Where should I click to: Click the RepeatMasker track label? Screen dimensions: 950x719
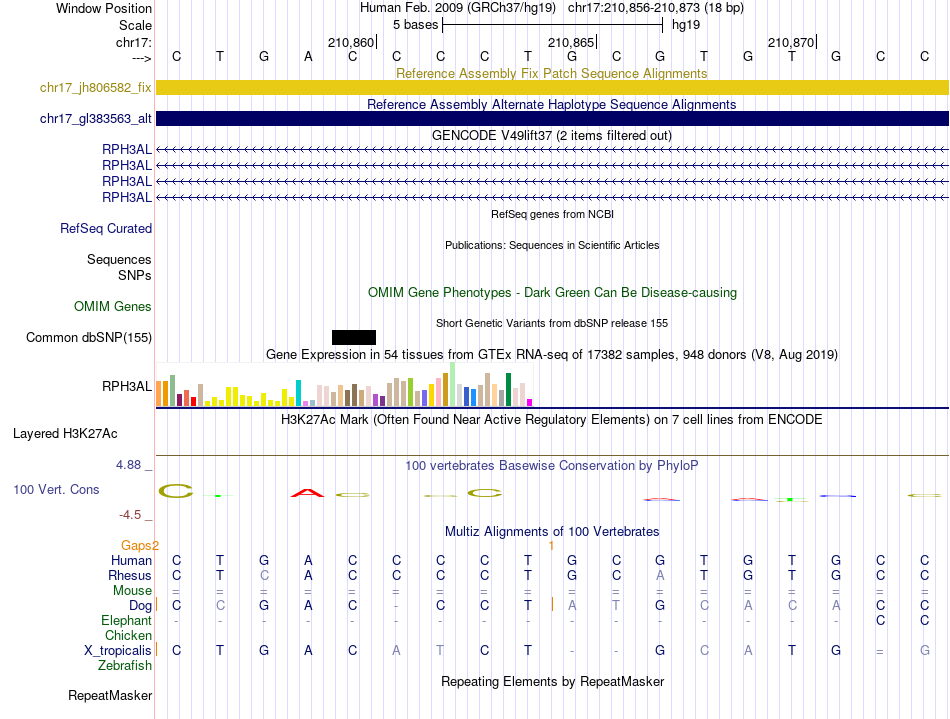click(x=110, y=695)
